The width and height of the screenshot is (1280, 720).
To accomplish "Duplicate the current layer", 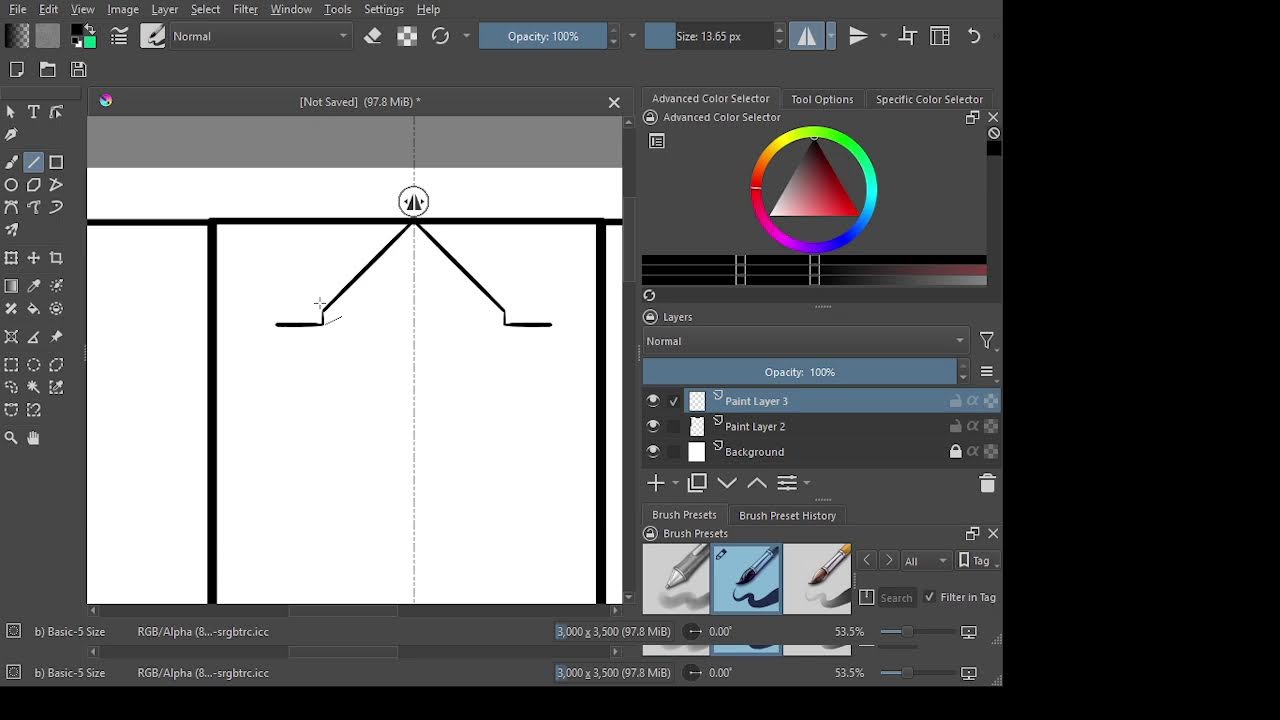I will coord(697,483).
